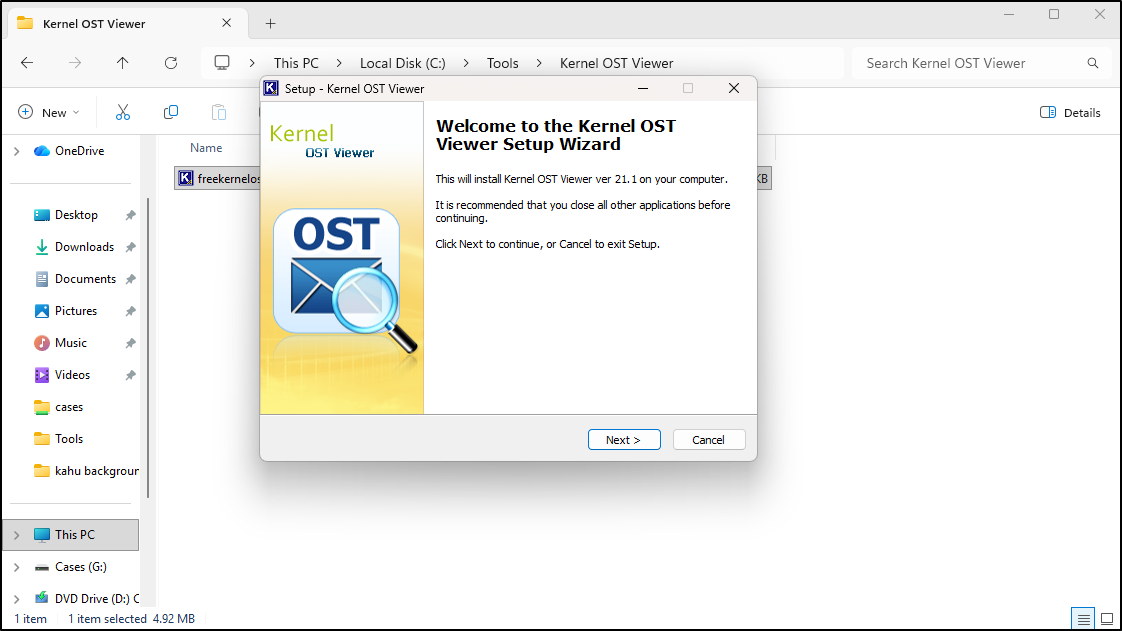
Task: Click the pin icon beside Documents
Action: pyautogui.click(x=130, y=279)
